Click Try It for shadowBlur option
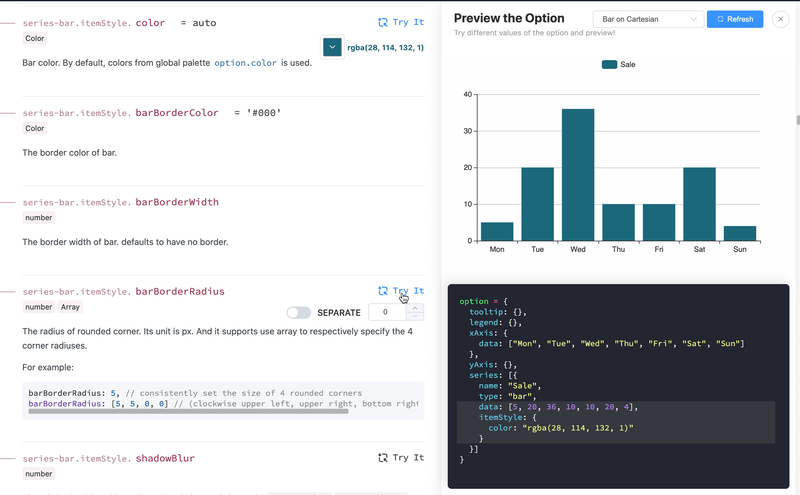Image resolution: width=800 pixels, height=495 pixels. click(x=401, y=457)
